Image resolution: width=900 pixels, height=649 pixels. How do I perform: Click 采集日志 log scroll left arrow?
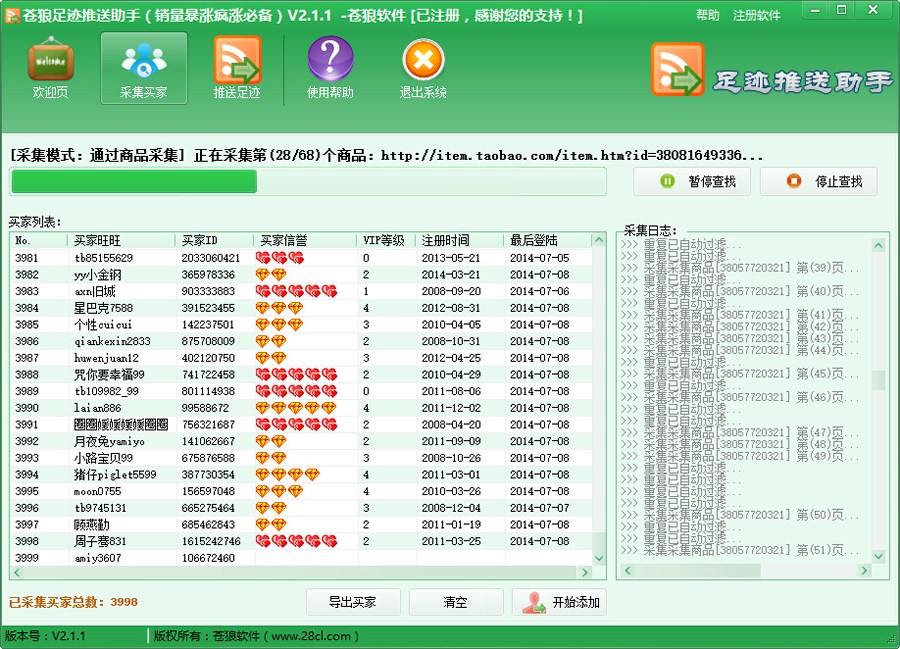click(627, 570)
